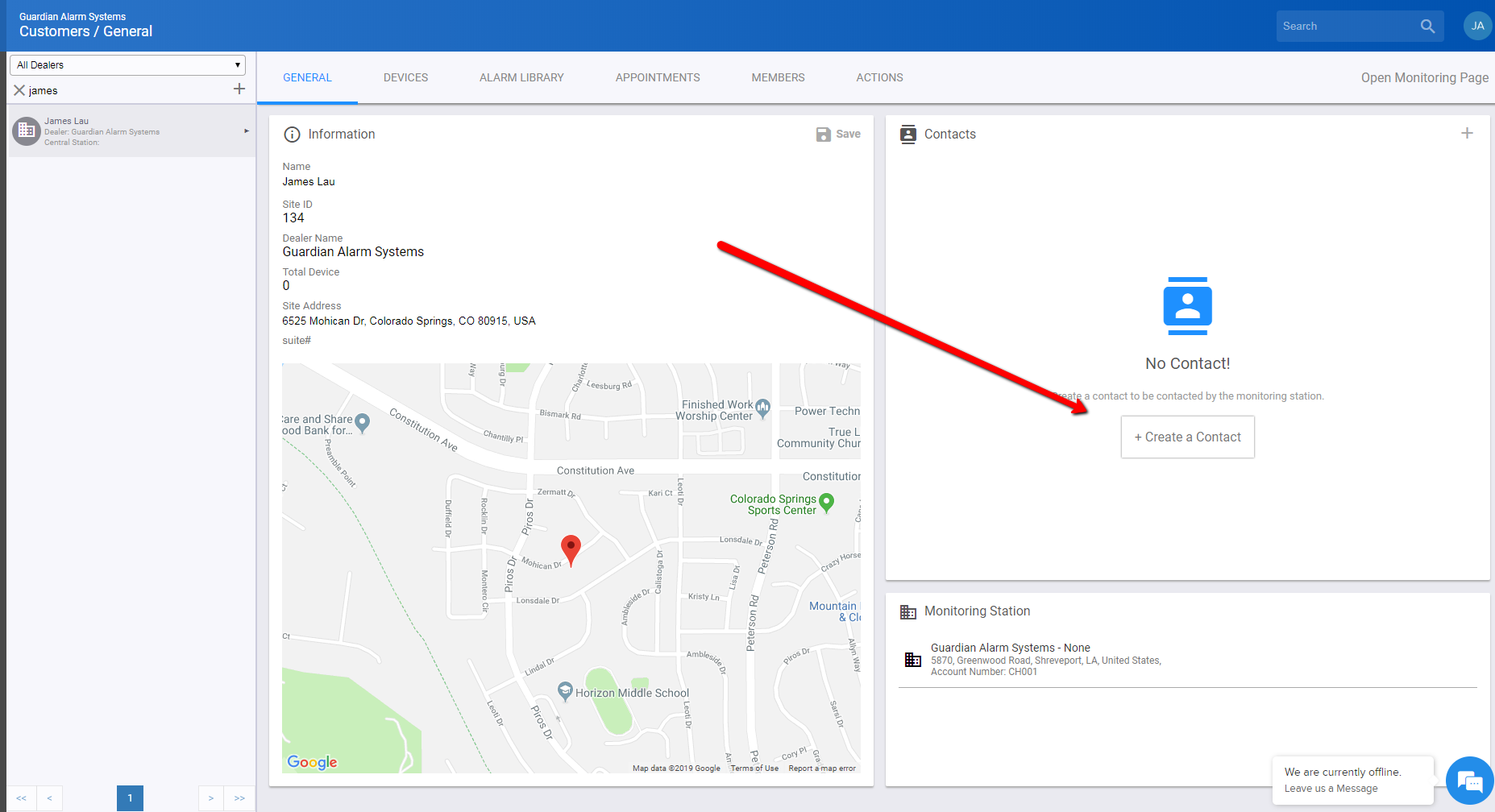
Task: Open the All Dealers dropdown
Action: pos(127,65)
